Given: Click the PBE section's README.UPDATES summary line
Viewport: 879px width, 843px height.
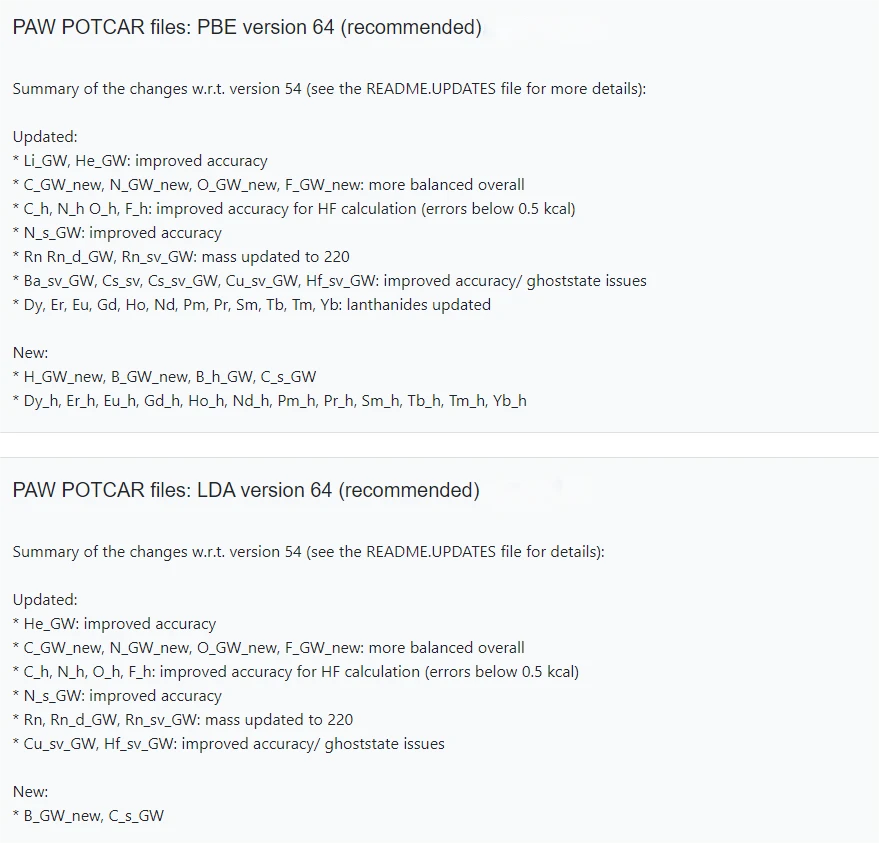Looking at the screenshot, I should [329, 89].
